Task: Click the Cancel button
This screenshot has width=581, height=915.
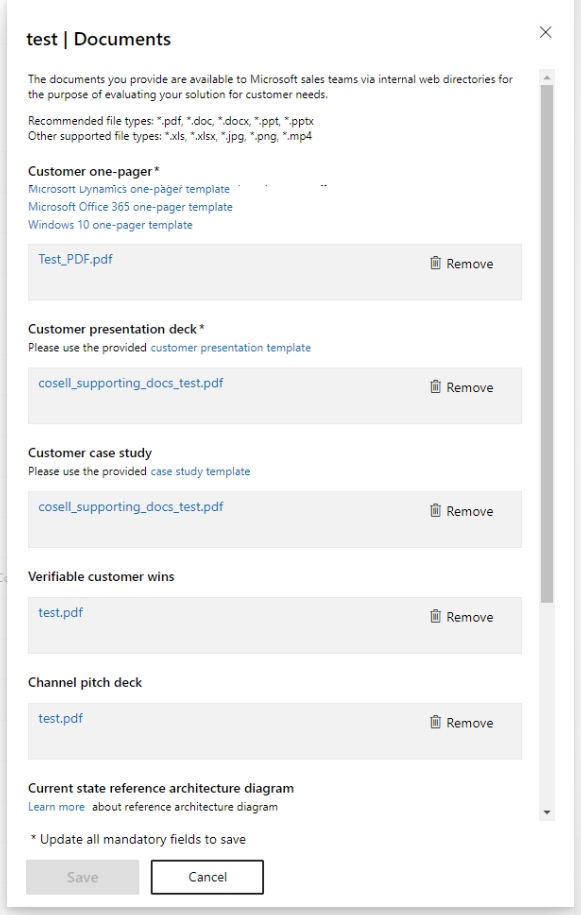Action: [207, 877]
